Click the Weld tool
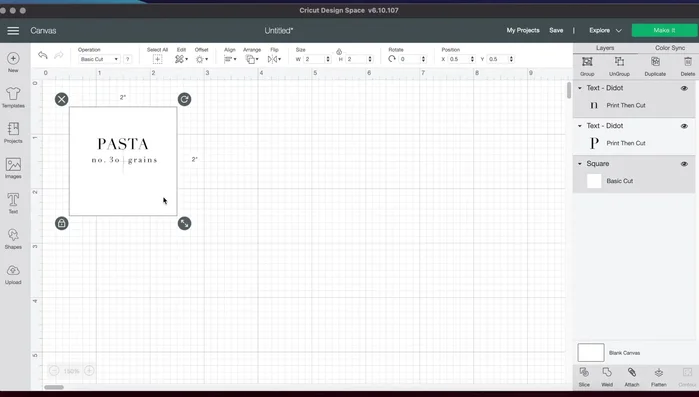This screenshot has width=699, height=397. coord(607,377)
